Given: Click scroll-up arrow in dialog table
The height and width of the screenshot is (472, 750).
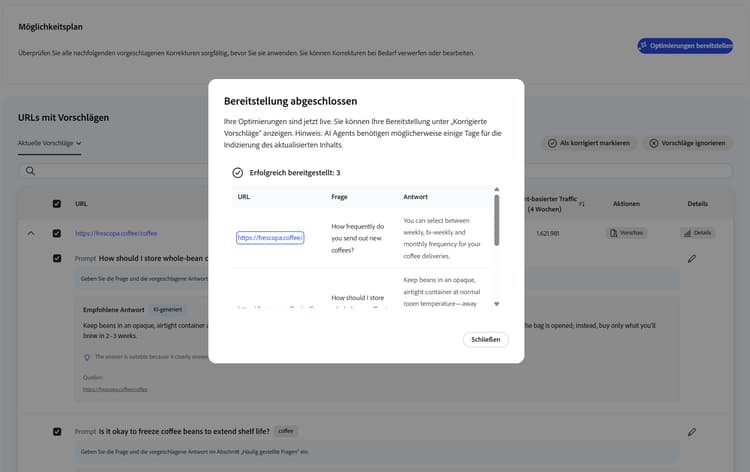Looking at the screenshot, I should 496,189.
